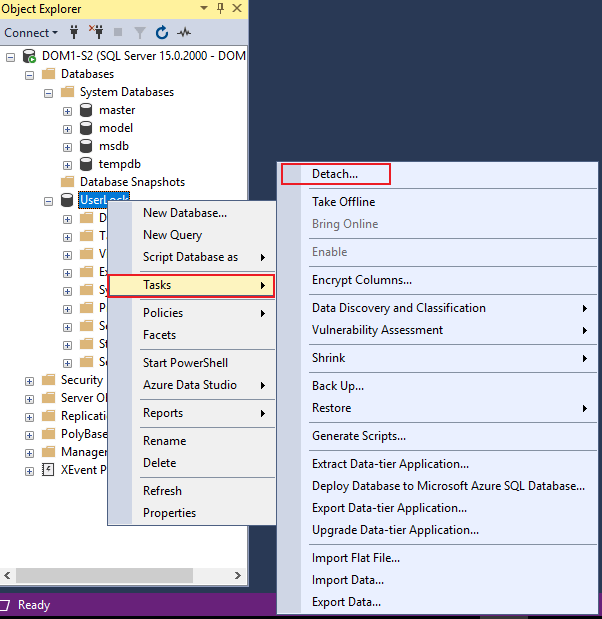This screenshot has height=619, width=602.
Task: Click the Server Objects folder icon
Action: [x=49, y=398]
